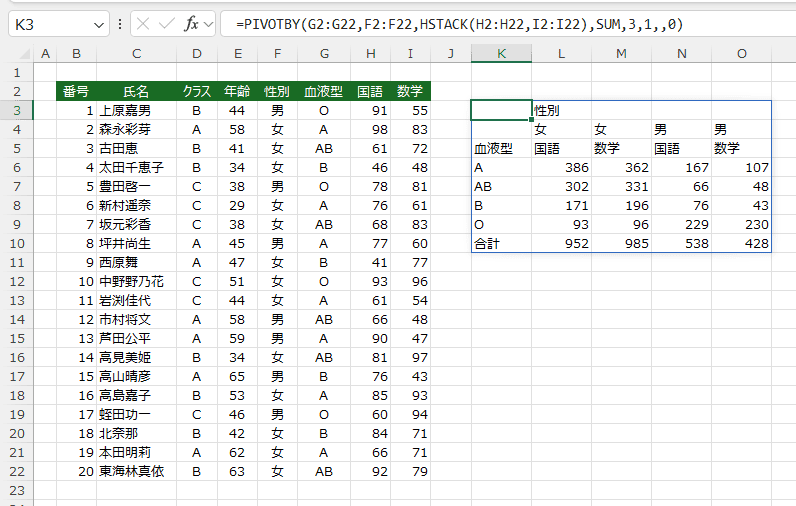Screen dimensions: 796x506
Task: Click the pivot value 229
Action: point(682,224)
